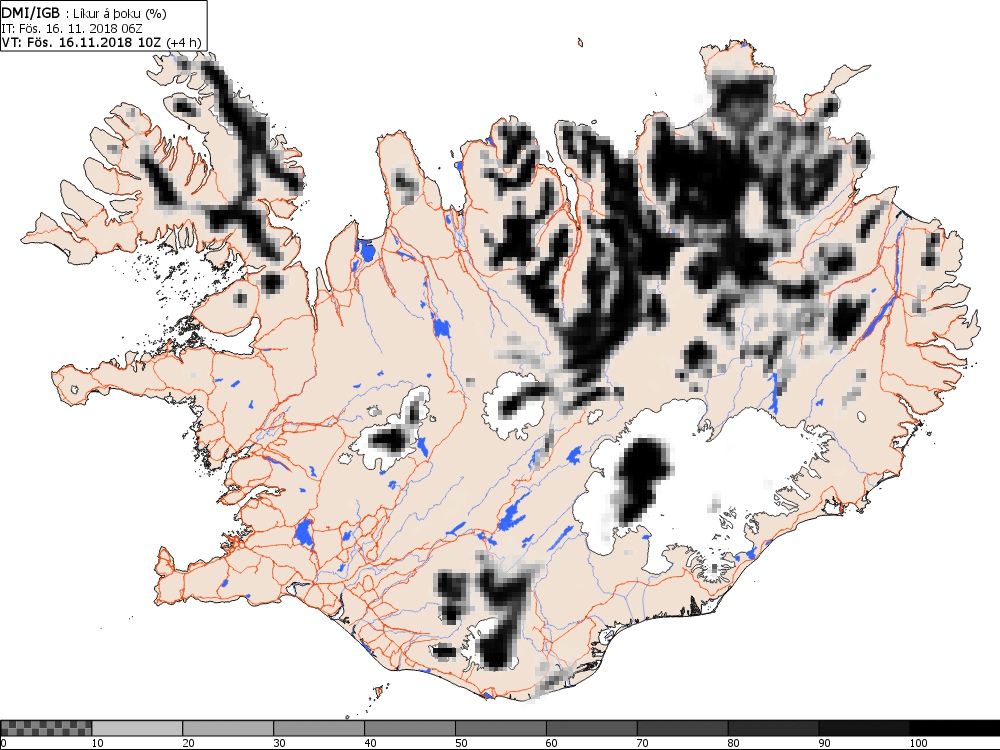The width and height of the screenshot is (1000, 750).
Task: Pick the legend swatch starting at label 80
Action: [773, 728]
